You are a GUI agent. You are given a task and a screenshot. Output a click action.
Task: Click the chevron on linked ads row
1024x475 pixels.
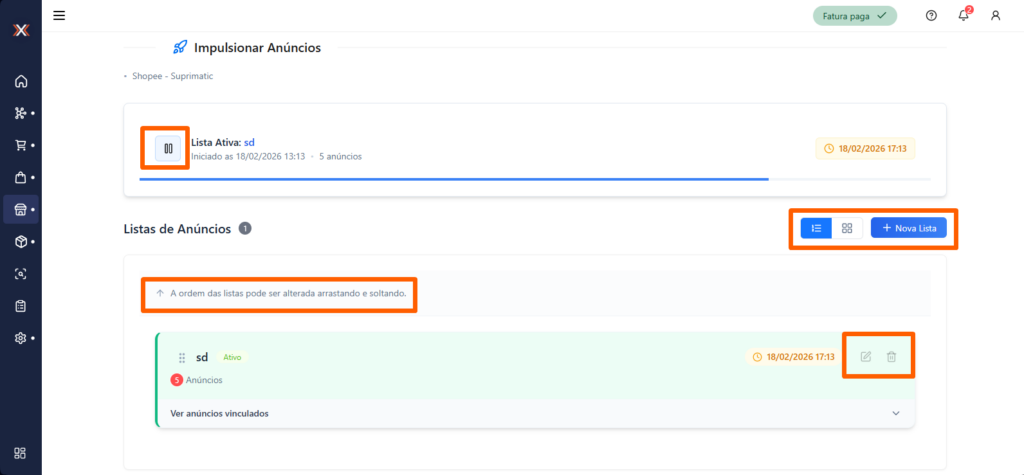(x=896, y=413)
